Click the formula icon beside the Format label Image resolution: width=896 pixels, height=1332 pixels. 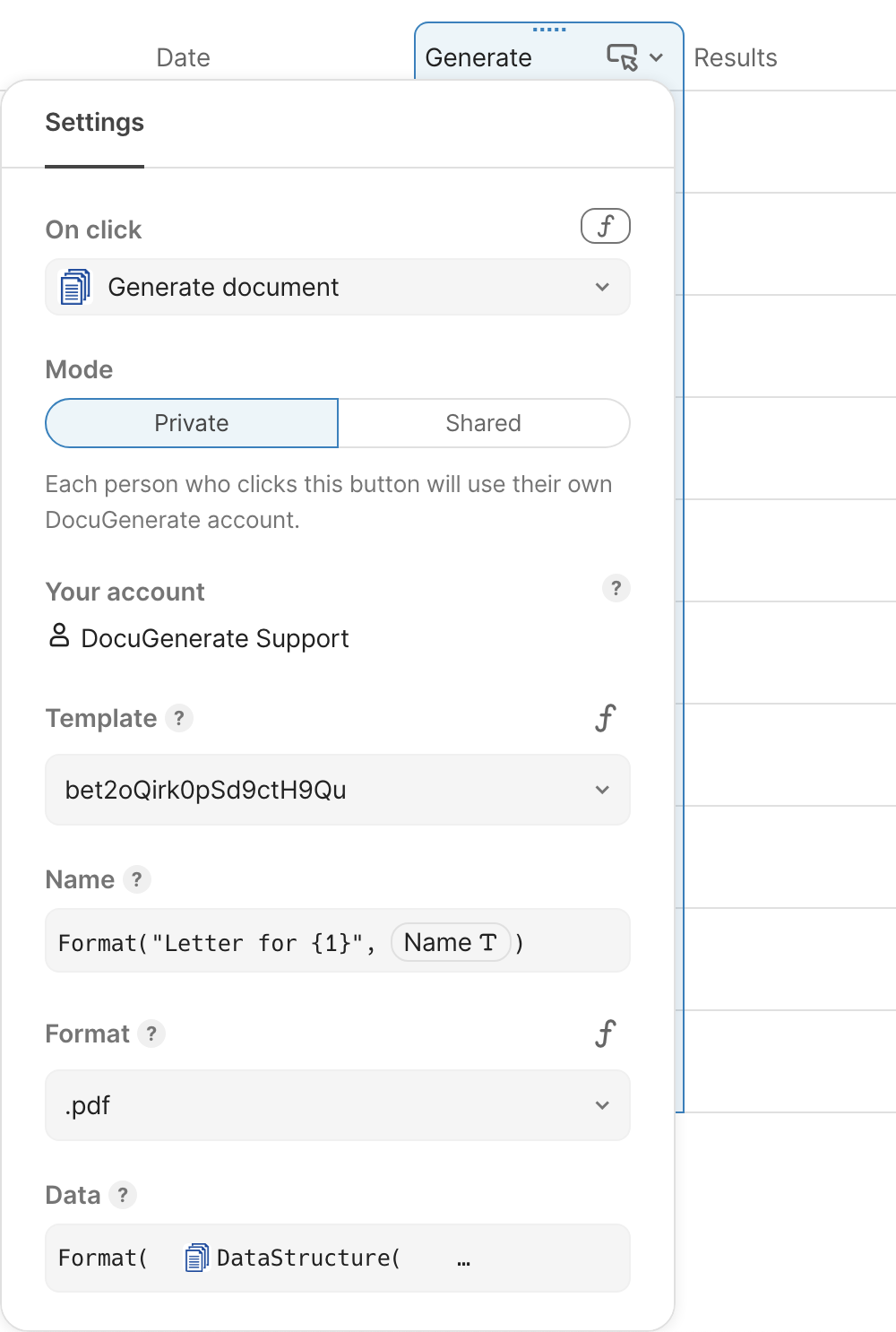pyautogui.click(x=606, y=1033)
